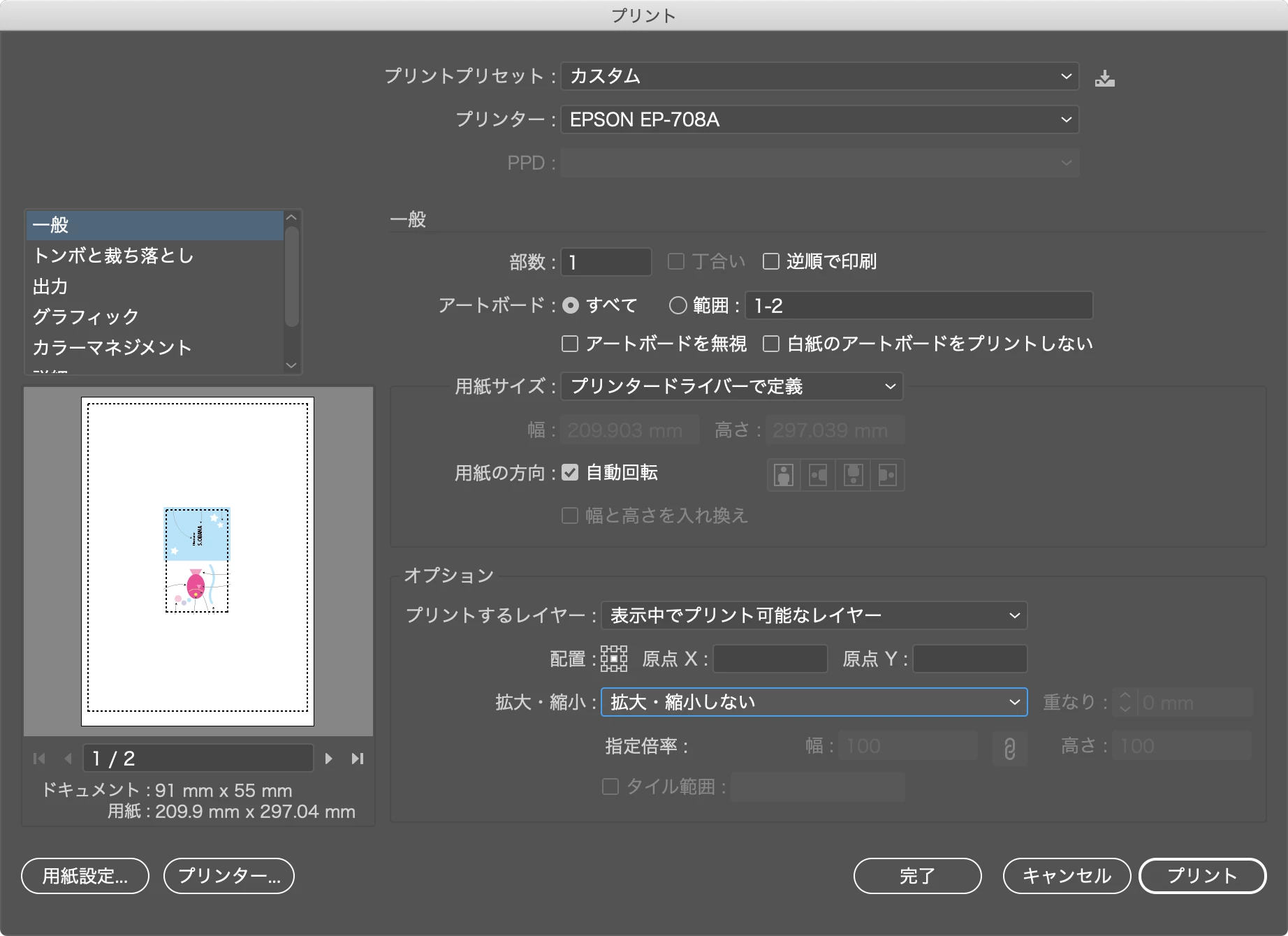This screenshot has height=936, width=1288.
Task: Go to first artboard preview page
Action: click(39, 759)
